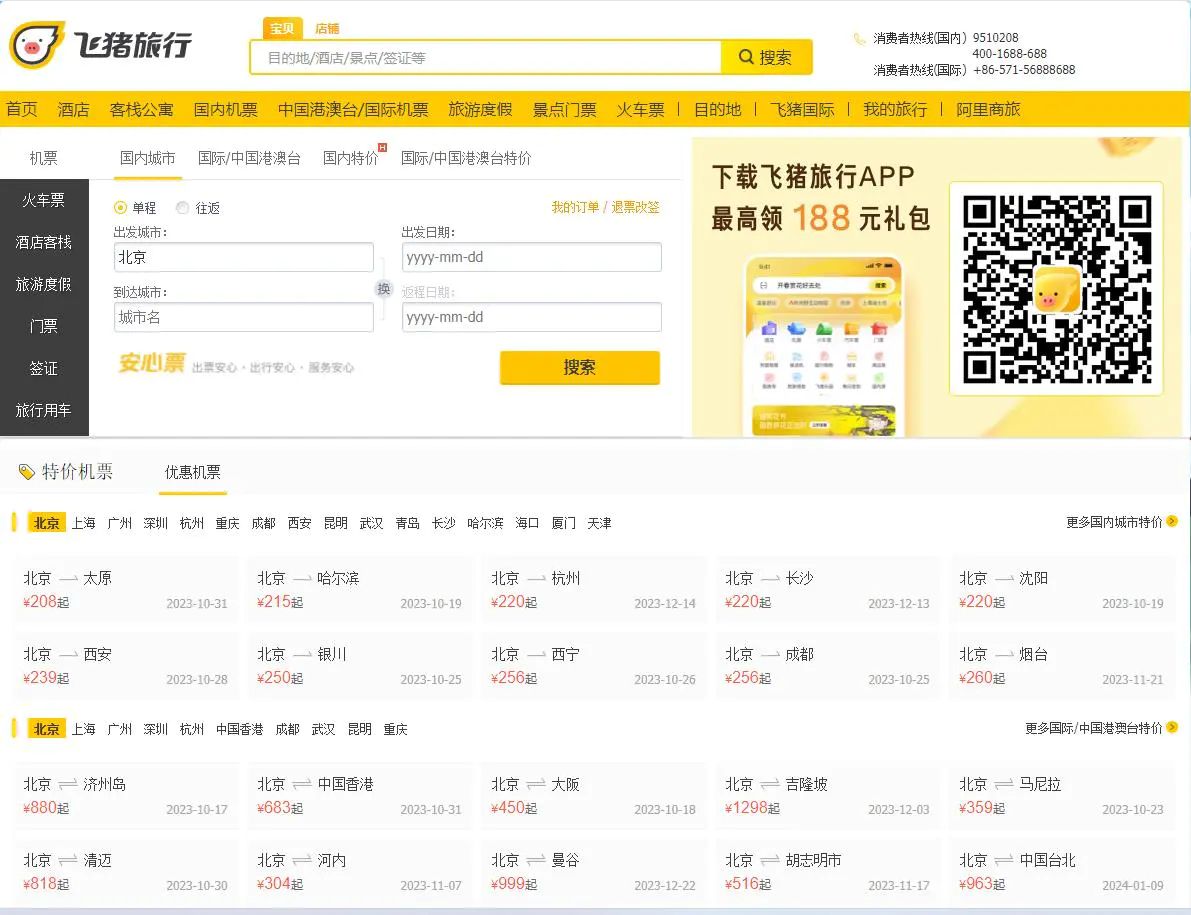Open the 退票改签 link

click(635, 207)
